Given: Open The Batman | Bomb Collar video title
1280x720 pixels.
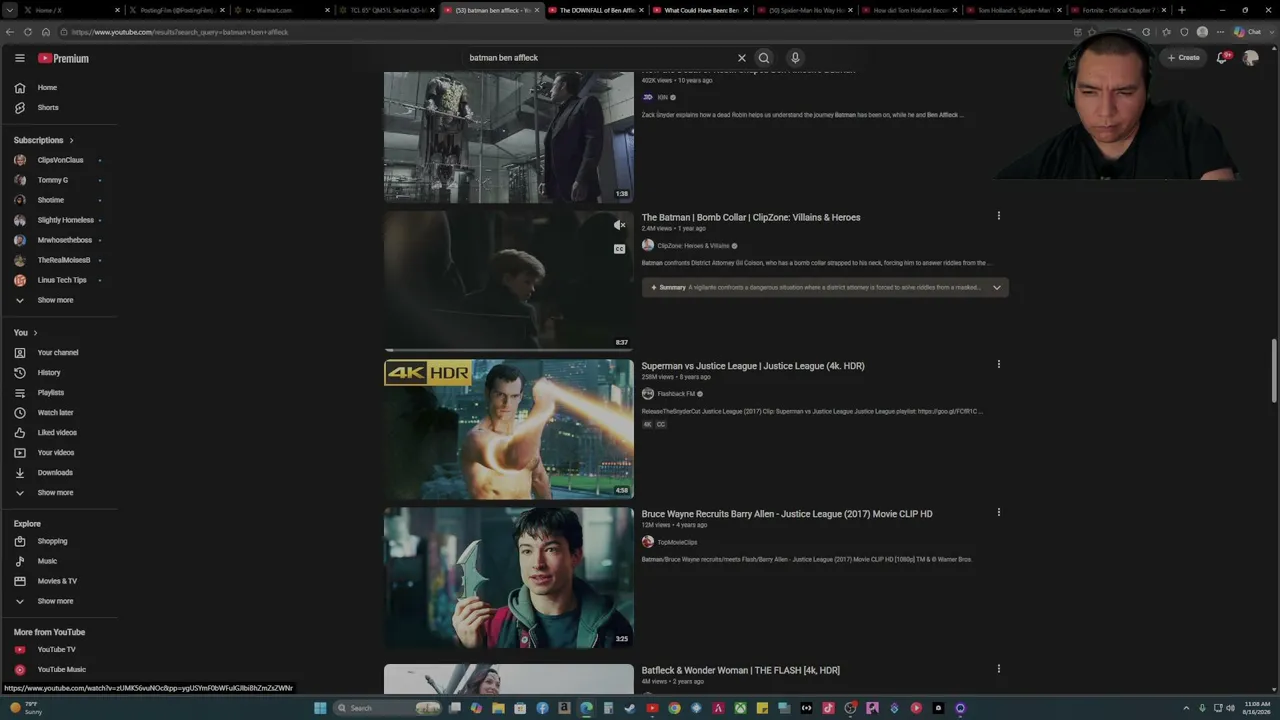Looking at the screenshot, I should click(x=751, y=217).
